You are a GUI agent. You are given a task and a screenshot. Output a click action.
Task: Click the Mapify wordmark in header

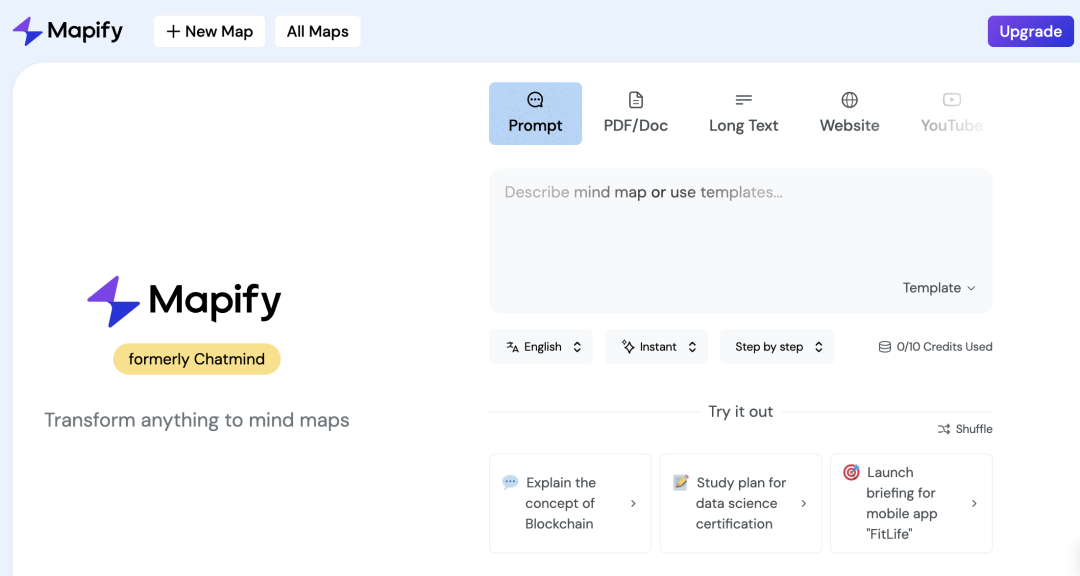[85, 31]
